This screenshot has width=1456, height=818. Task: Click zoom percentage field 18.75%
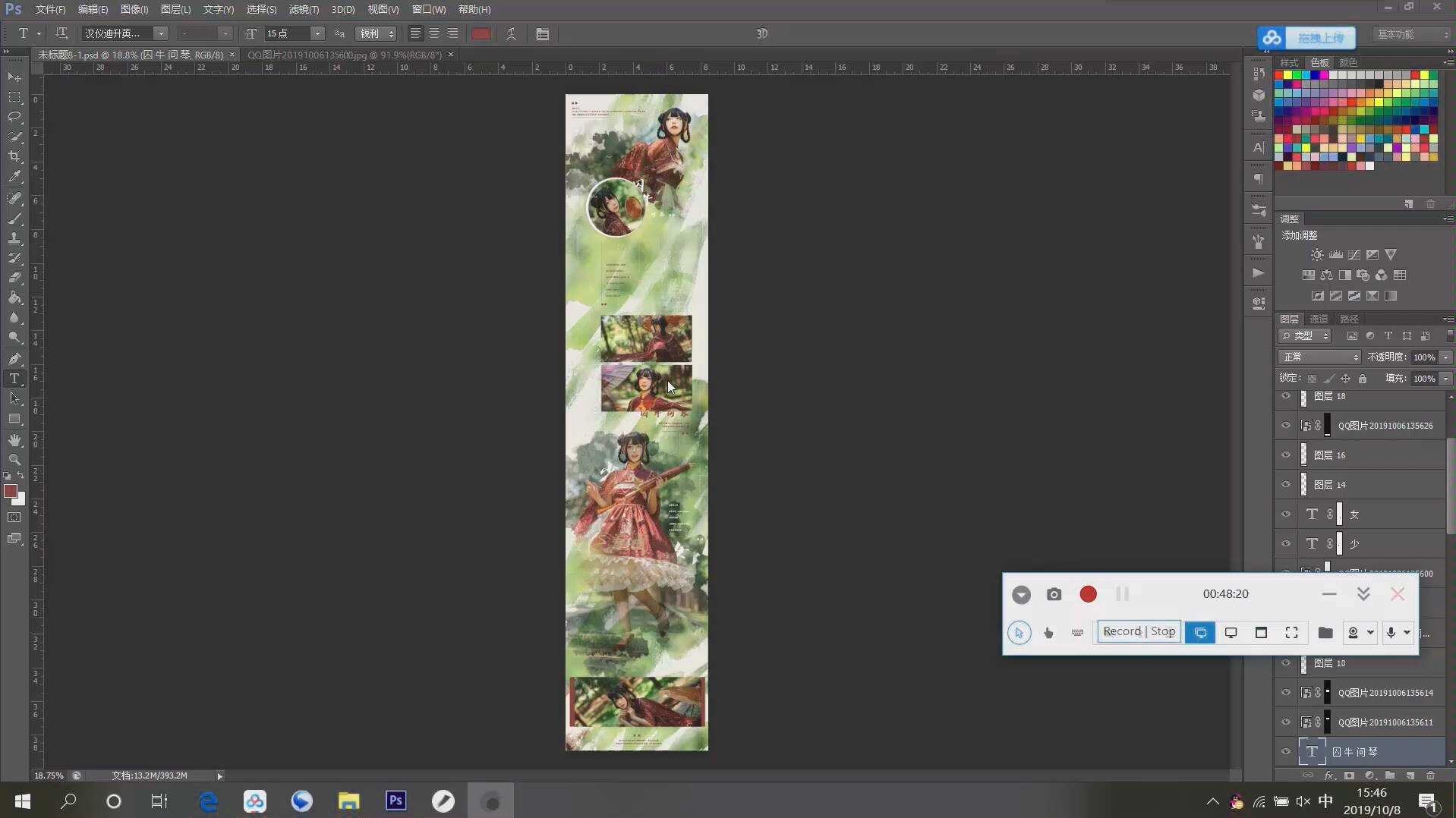pyautogui.click(x=49, y=776)
